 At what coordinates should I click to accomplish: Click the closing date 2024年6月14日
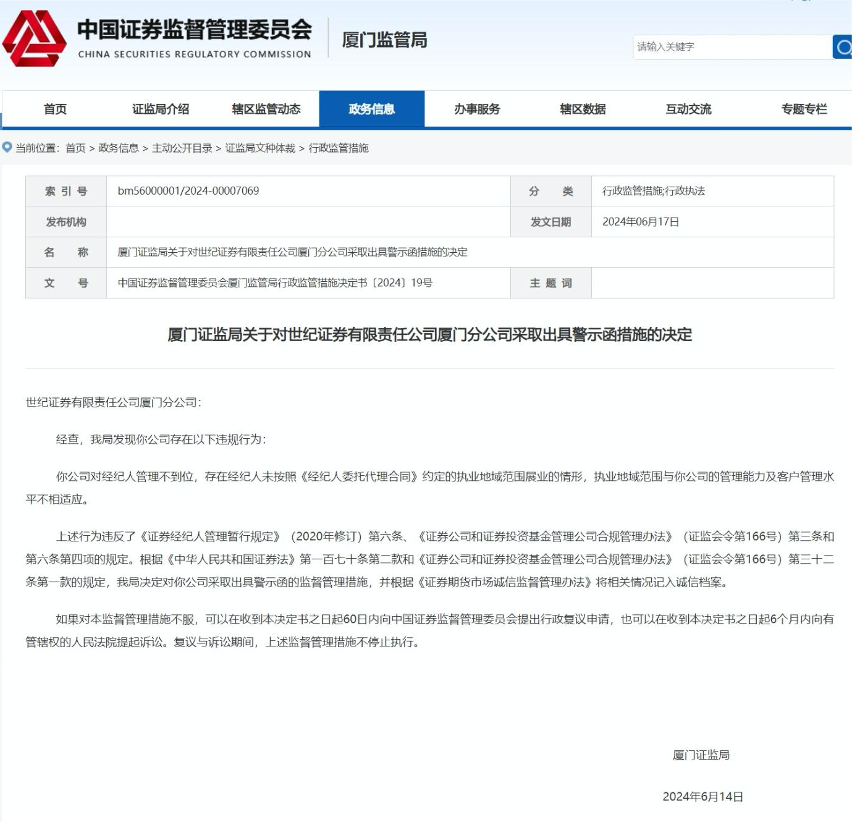click(703, 796)
